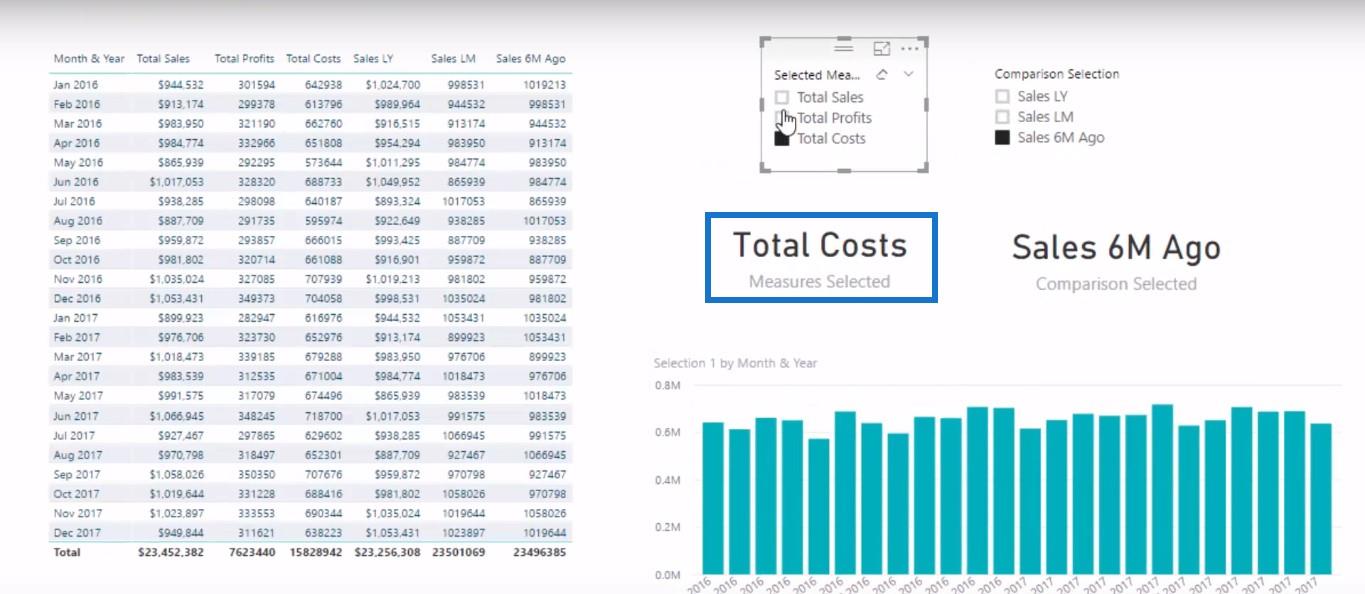Sort table by Total Profits header

coord(244,59)
